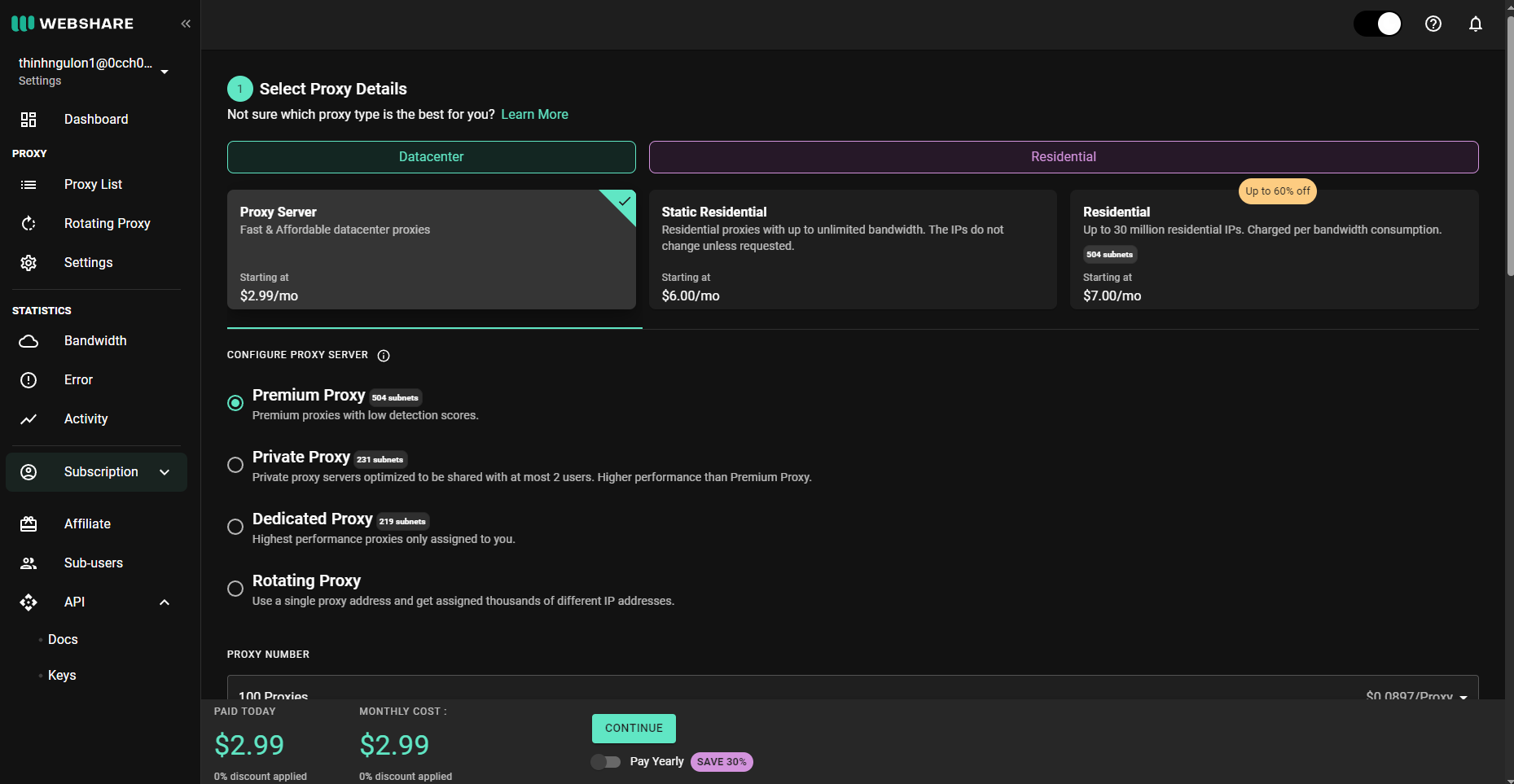The height and width of the screenshot is (784, 1514).
Task: Collapse the API menu chevron
Action: pos(165,602)
